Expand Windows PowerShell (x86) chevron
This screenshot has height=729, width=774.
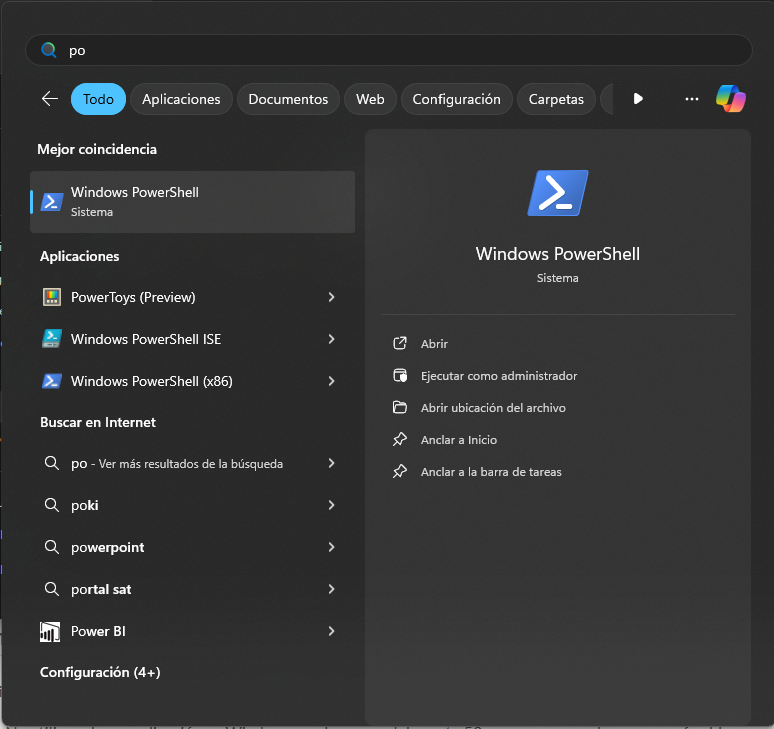(331, 381)
